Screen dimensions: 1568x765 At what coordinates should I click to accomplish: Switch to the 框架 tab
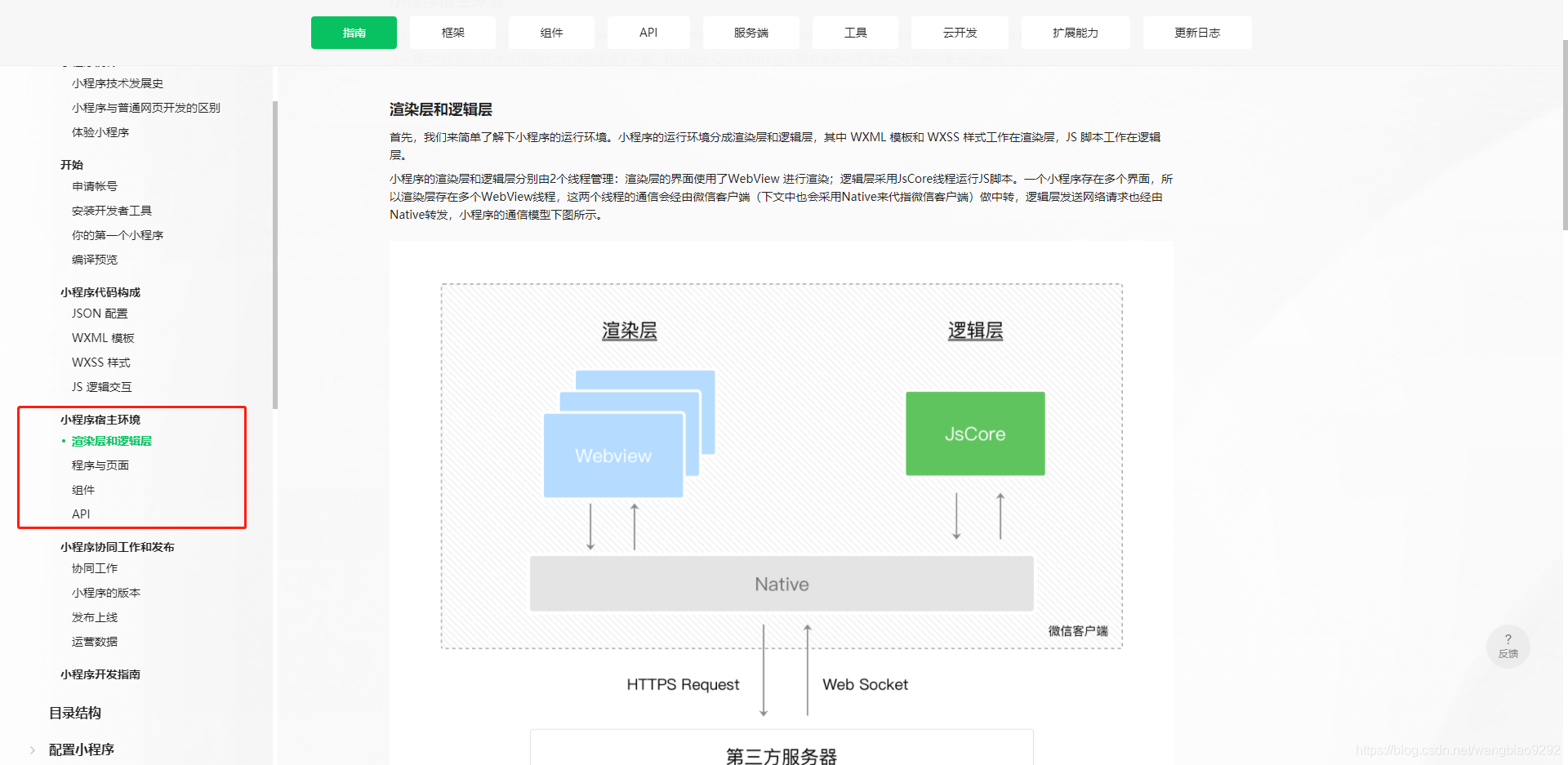point(452,33)
